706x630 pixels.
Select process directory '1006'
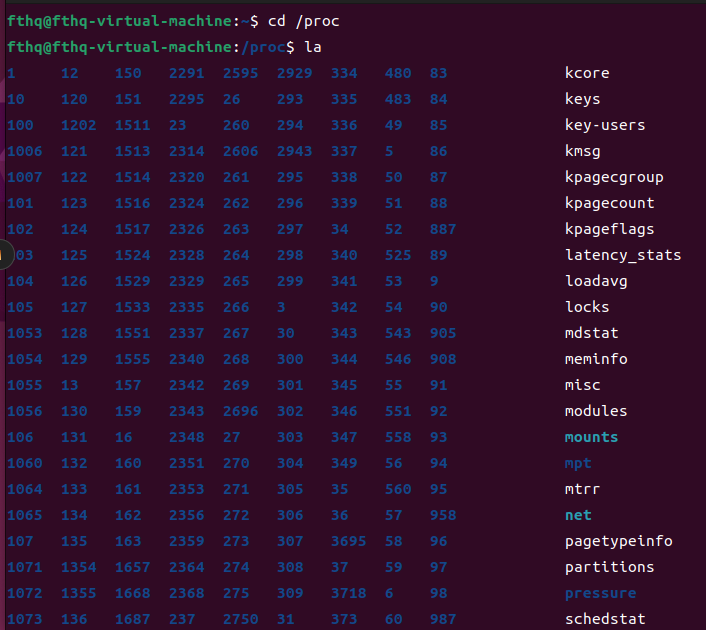24,151
